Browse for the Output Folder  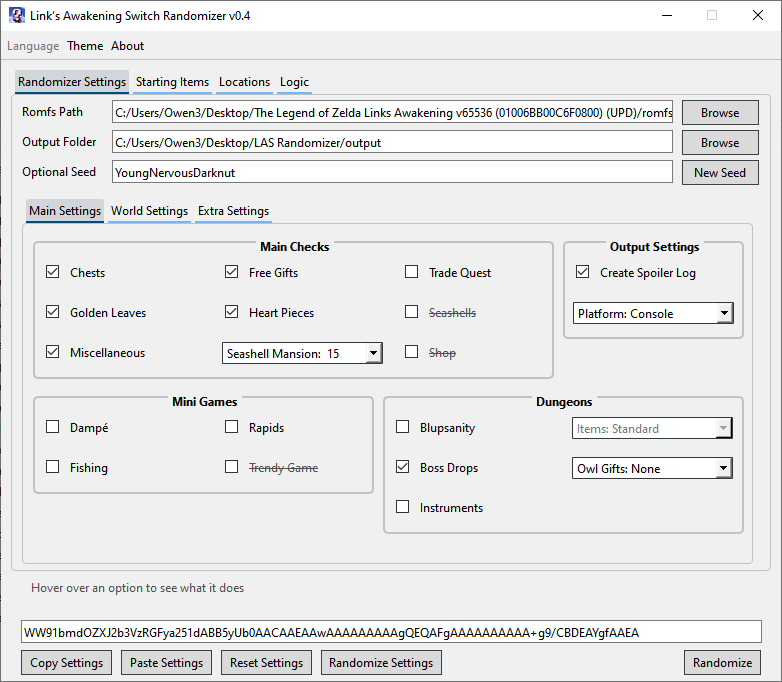click(x=720, y=143)
